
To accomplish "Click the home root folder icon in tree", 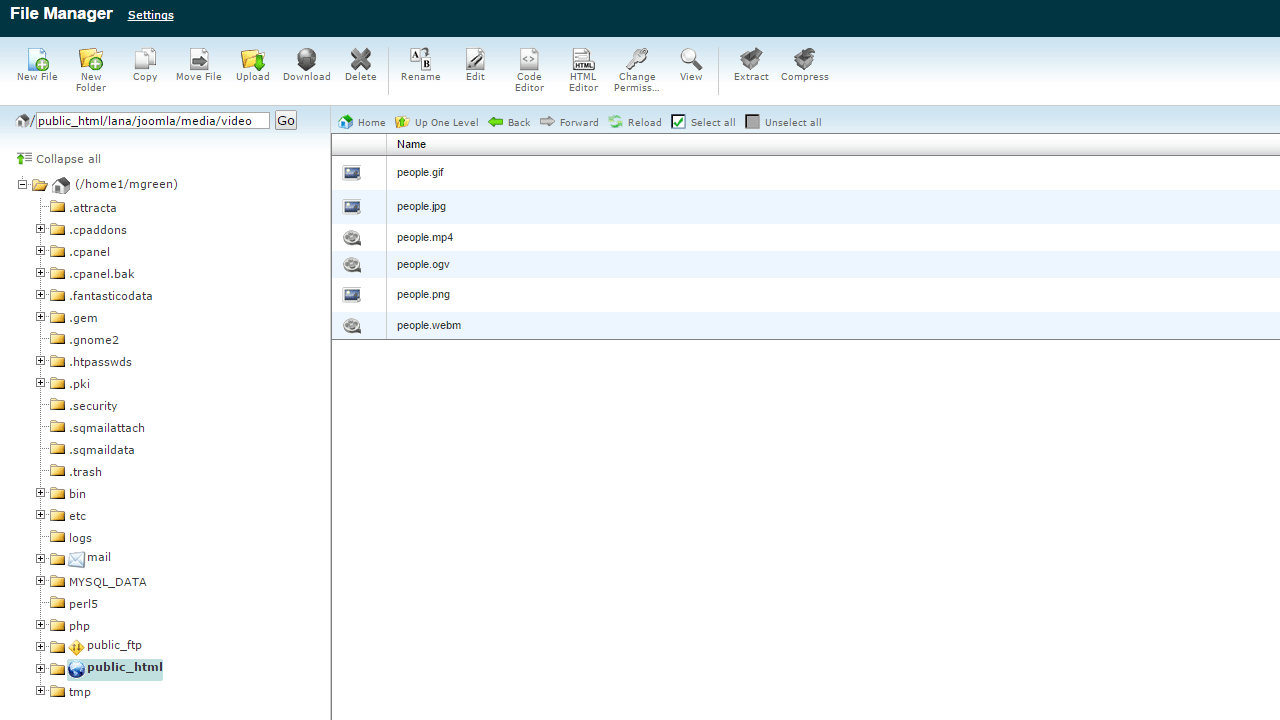I will (x=61, y=185).
